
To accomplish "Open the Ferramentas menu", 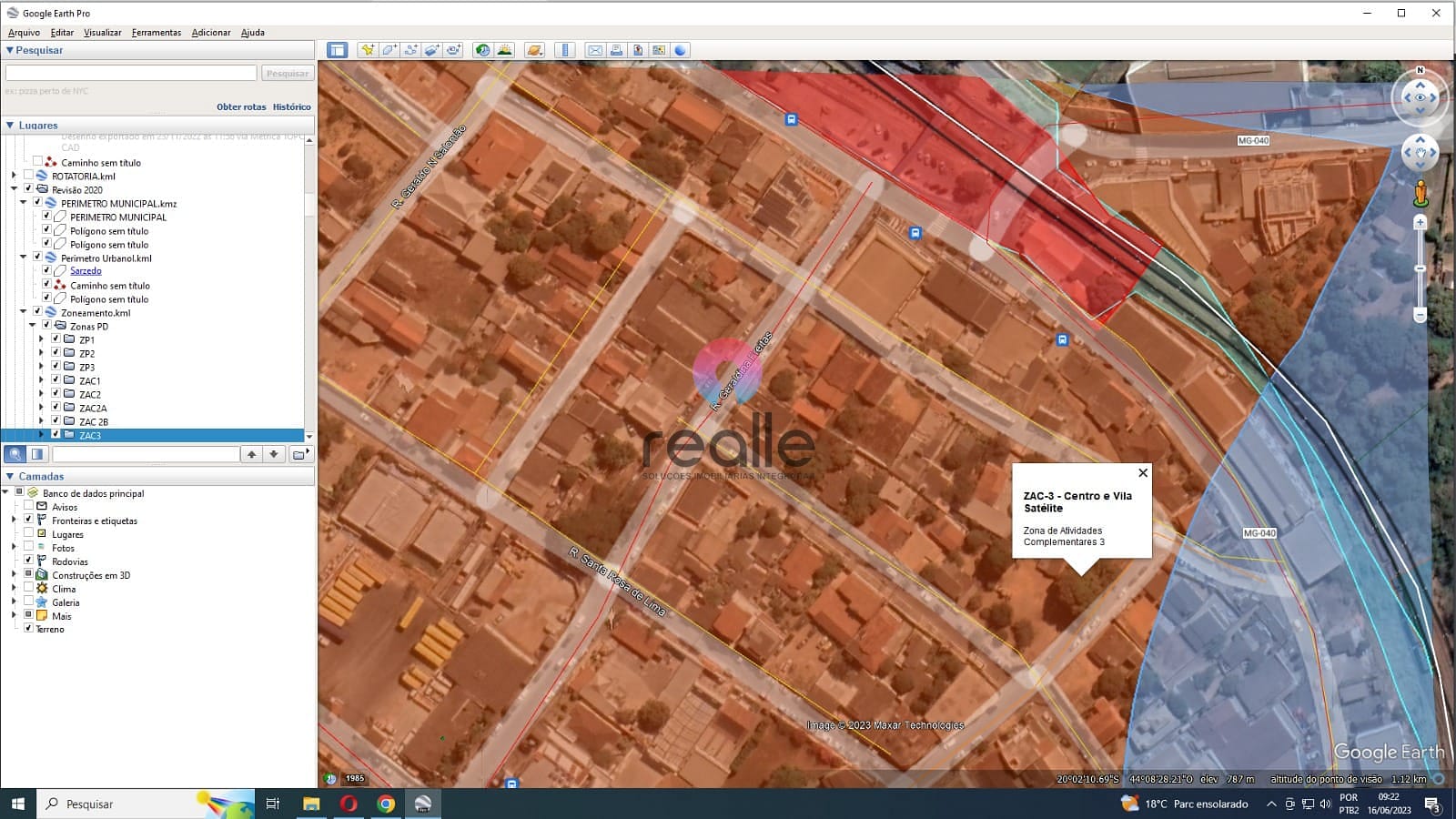I will pyautogui.click(x=156, y=32).
